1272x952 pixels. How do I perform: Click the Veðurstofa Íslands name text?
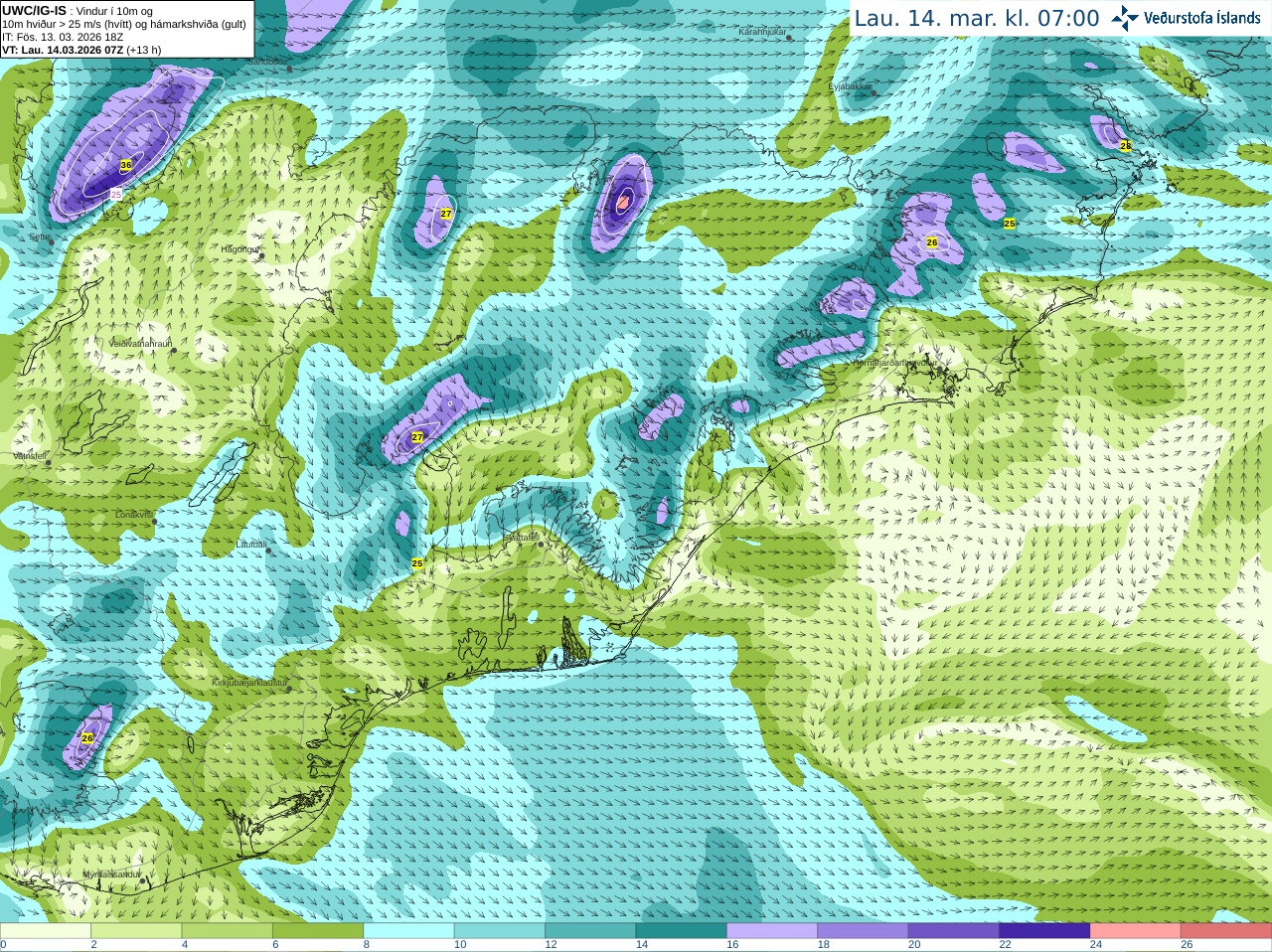1202,18
